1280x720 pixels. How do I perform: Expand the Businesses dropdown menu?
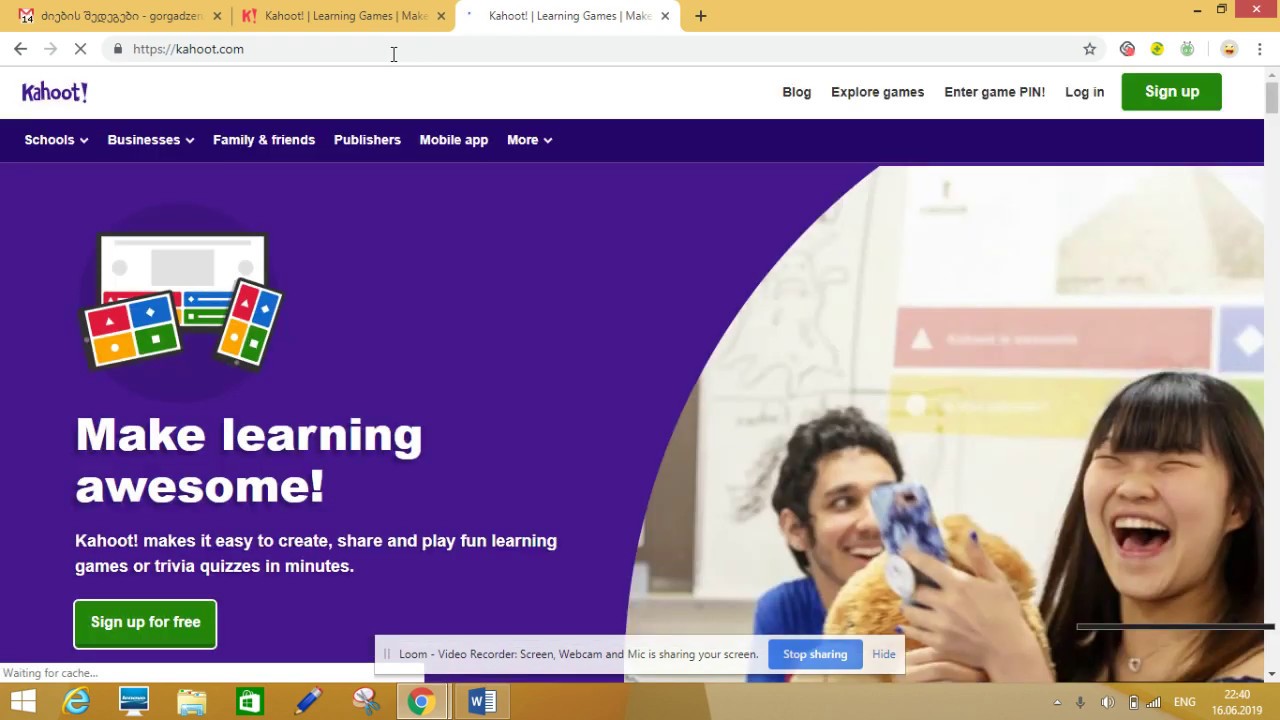coord(151,140)
